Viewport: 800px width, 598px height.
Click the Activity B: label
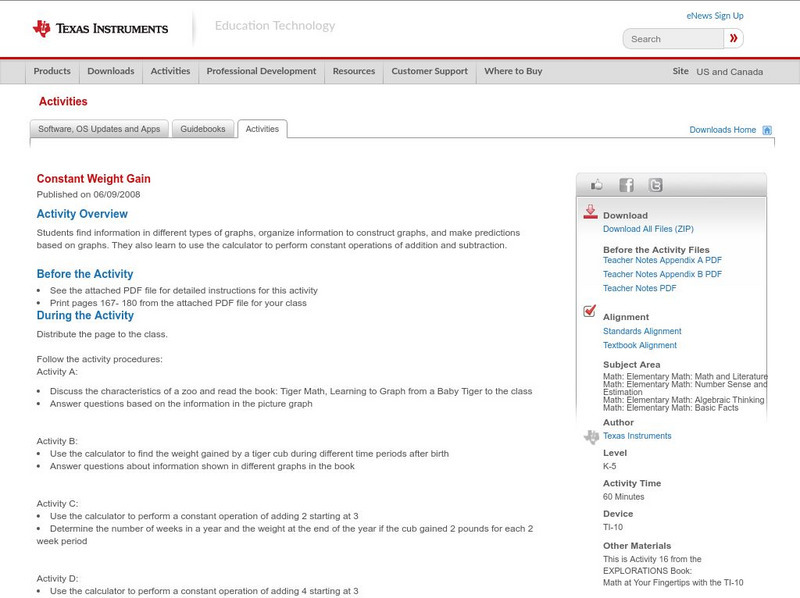point(57,441)
